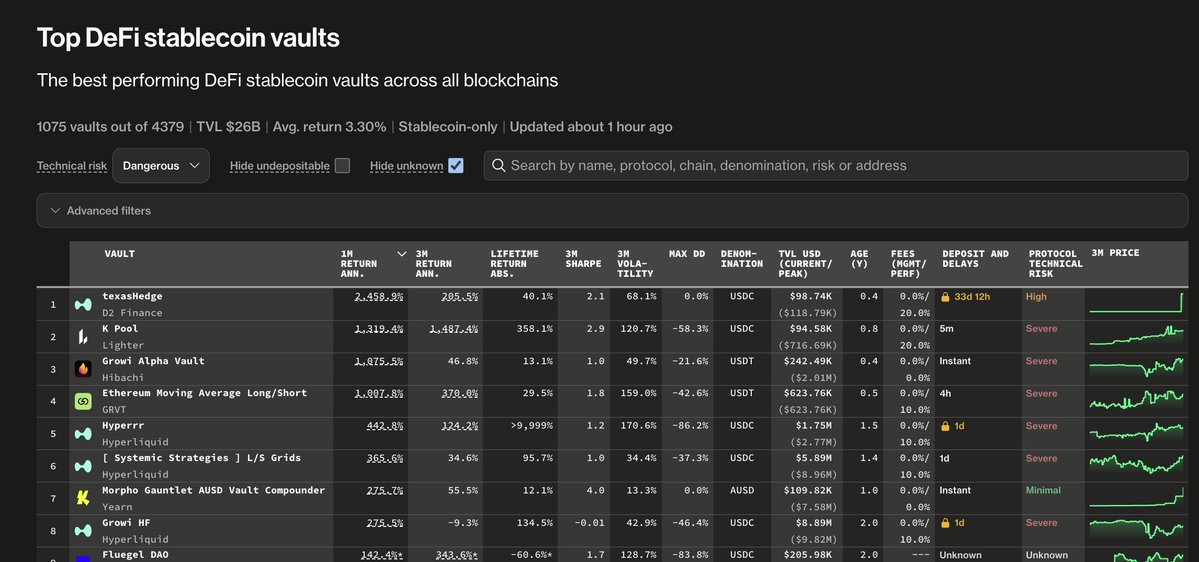This screenshot has width=1199, height=562.
Task: Click the Technical risk label link
Action: (x=72, y=166)
